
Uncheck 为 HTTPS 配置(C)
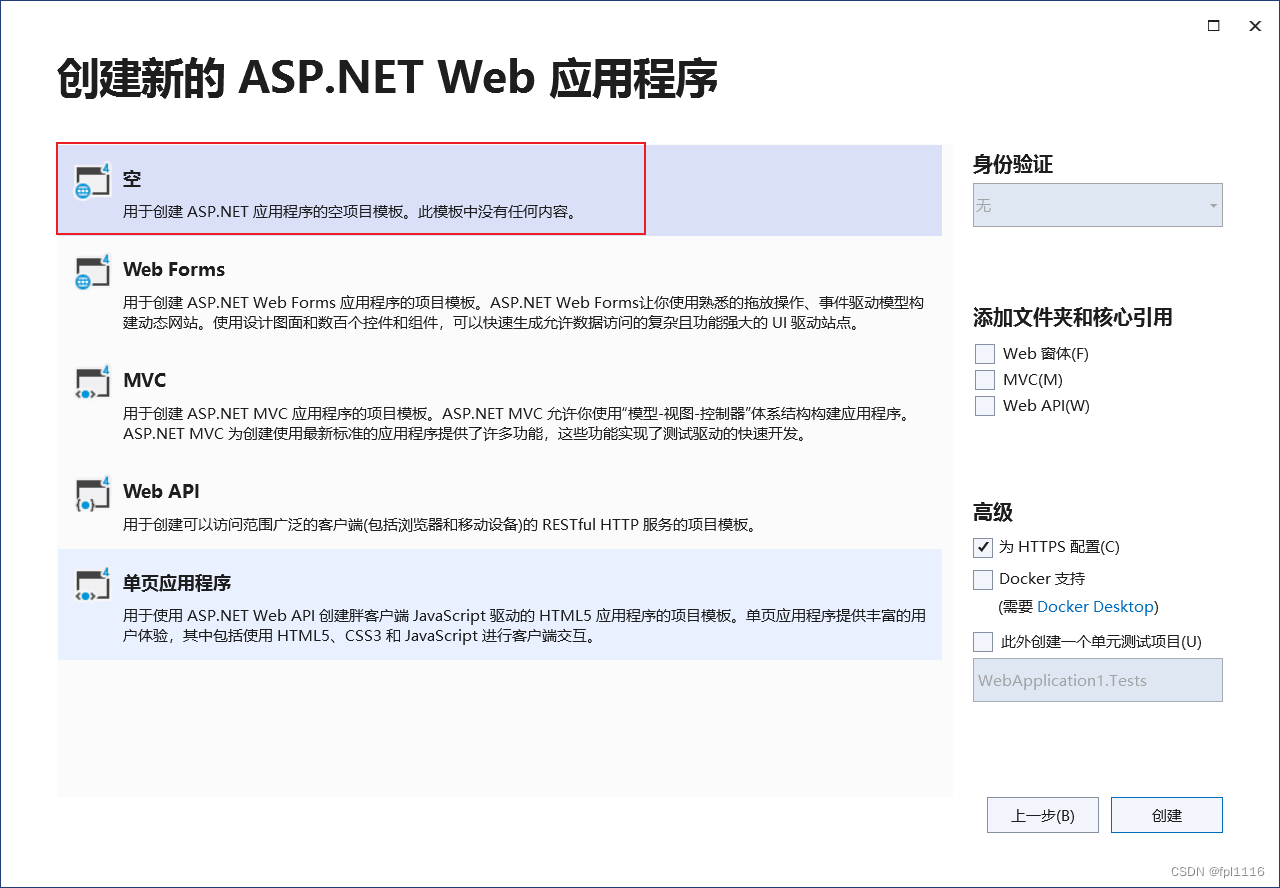click(x=983, y=548)
